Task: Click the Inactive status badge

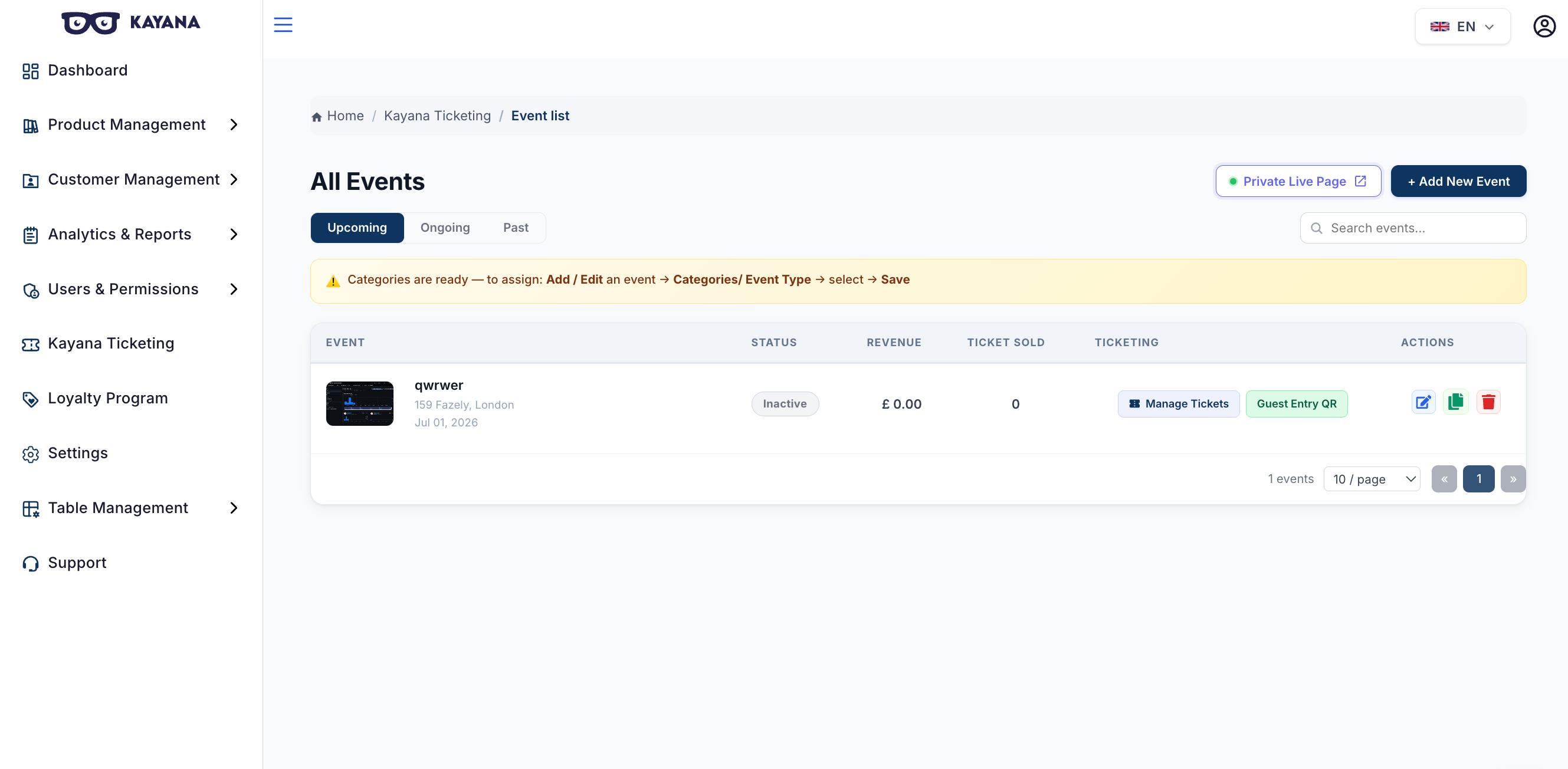Action: [785, 403]
